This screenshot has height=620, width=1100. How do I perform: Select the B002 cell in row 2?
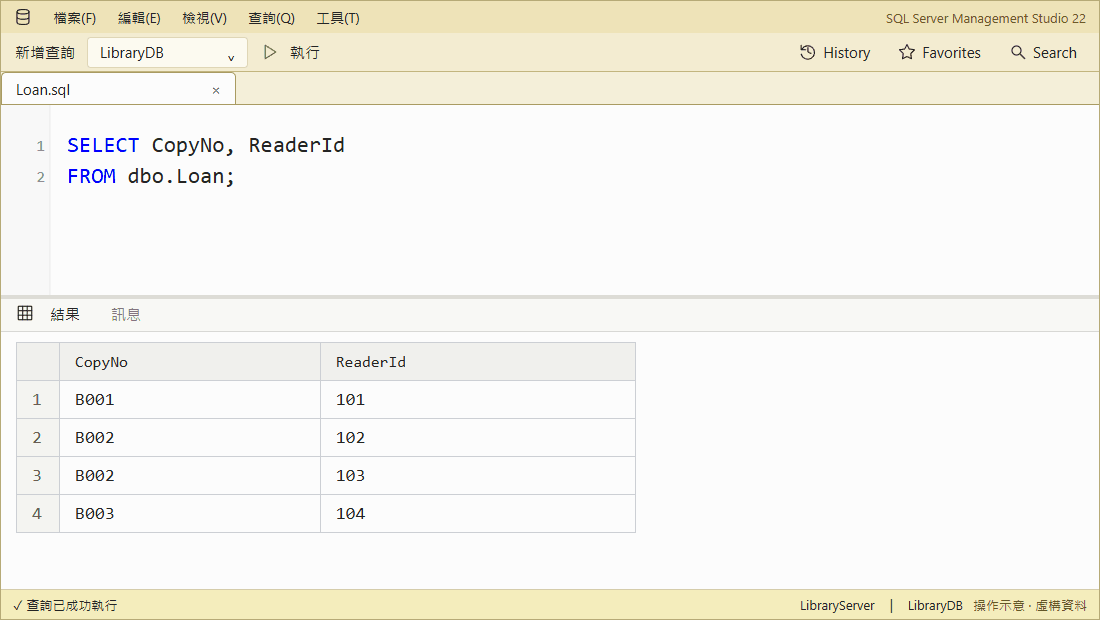click(x=190, y=438)
